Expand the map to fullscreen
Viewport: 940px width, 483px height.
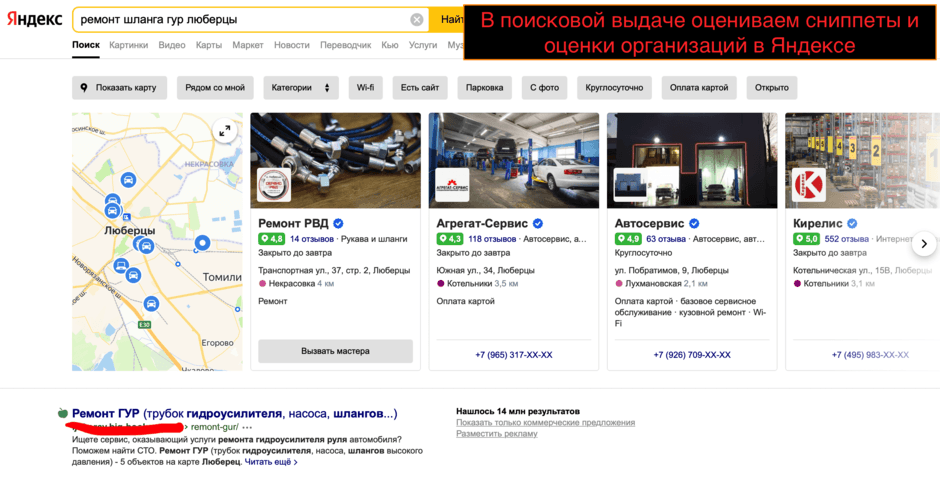225,131
